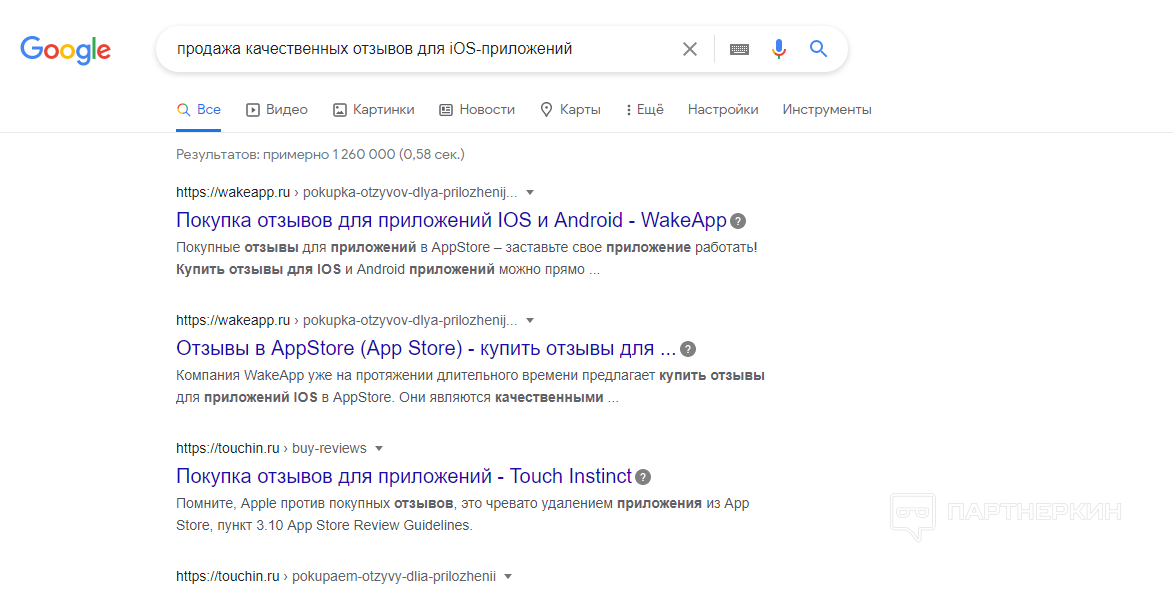The image size is (1173, 594).
Task: Expand the dropdown arrow beside touchin.ru › pokupaem-otzyvy
Action: [508, 577]
